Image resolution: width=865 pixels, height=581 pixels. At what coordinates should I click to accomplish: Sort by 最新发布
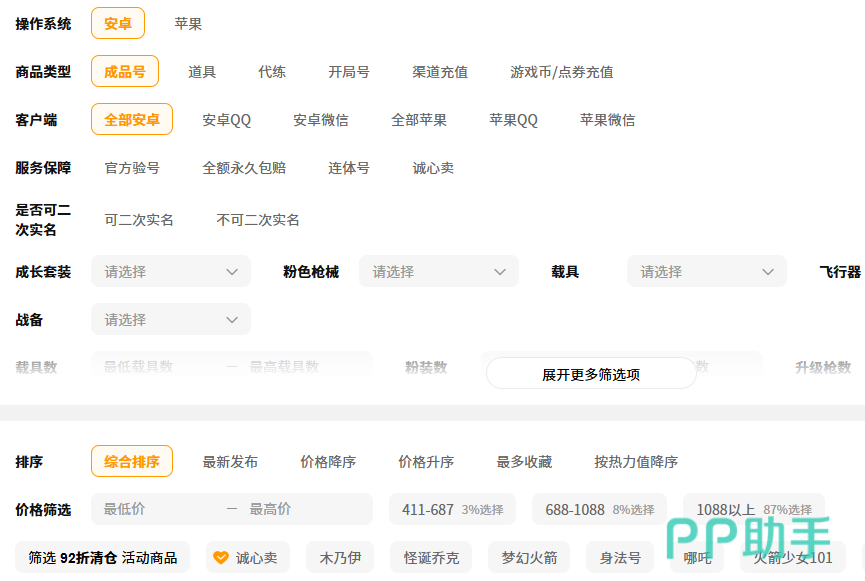pos(230,461)
